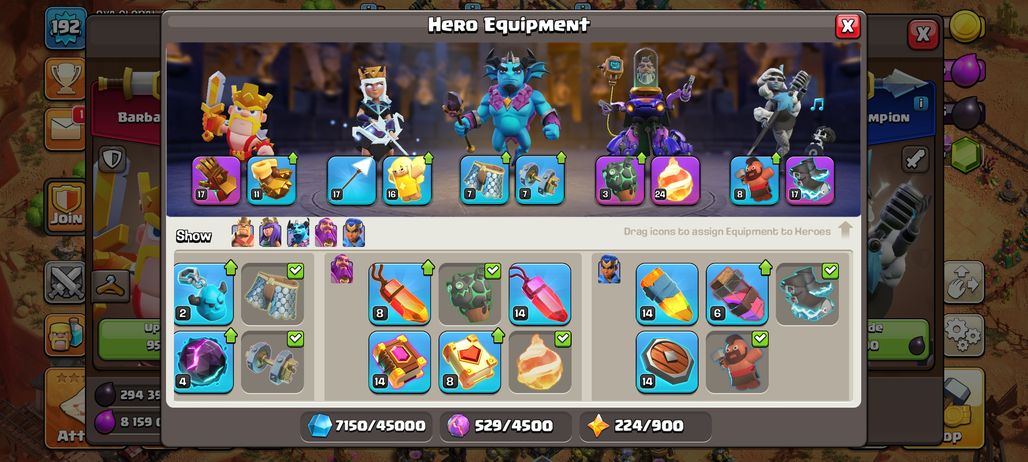Screen dimensions: 1028x462
Task: Select the Seeking Shield equipment level 14
Action: (667, 362)
